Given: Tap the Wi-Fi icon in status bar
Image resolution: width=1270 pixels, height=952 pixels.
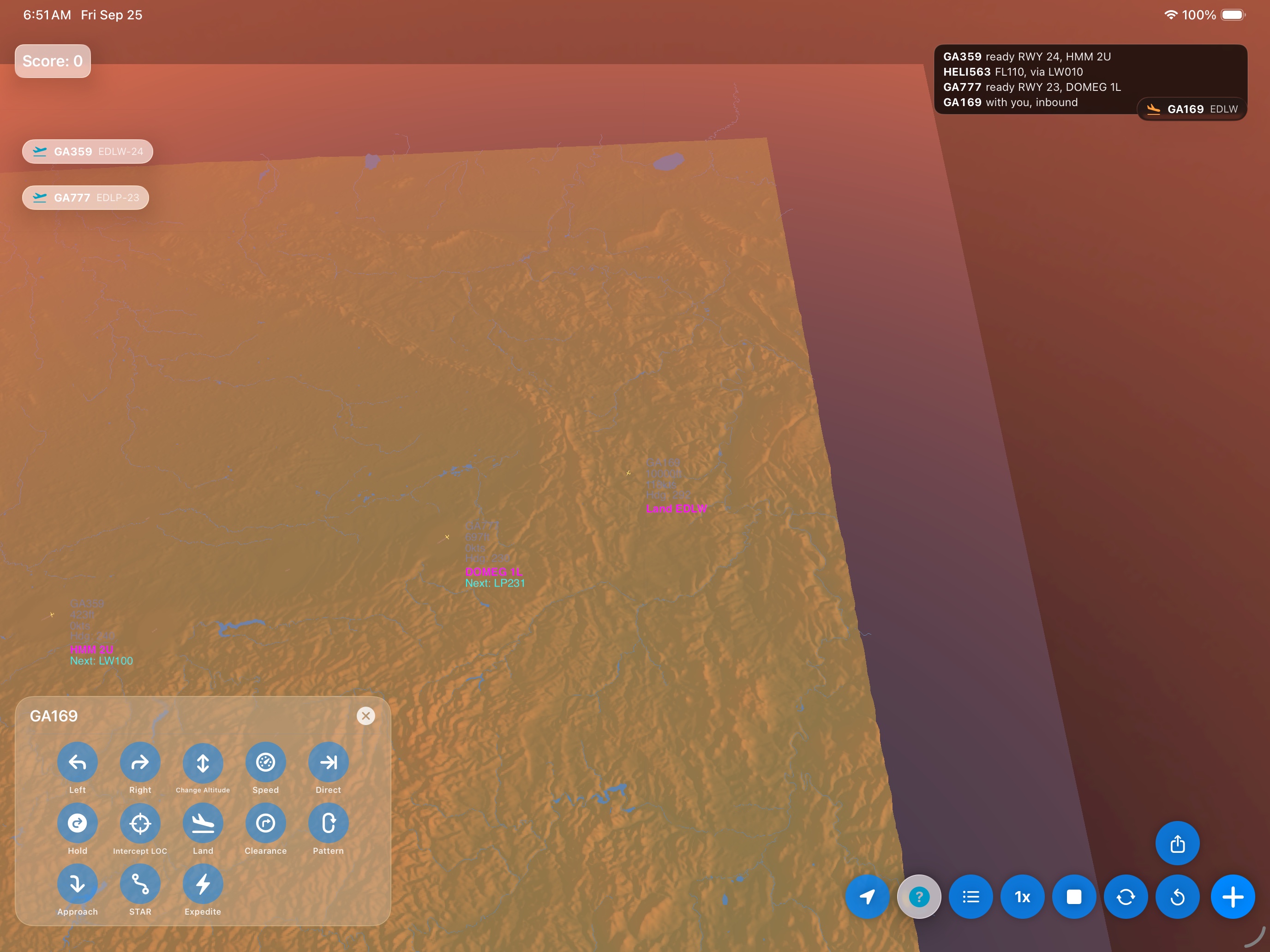Looking at the screenshot, I should coord(1171,15).
